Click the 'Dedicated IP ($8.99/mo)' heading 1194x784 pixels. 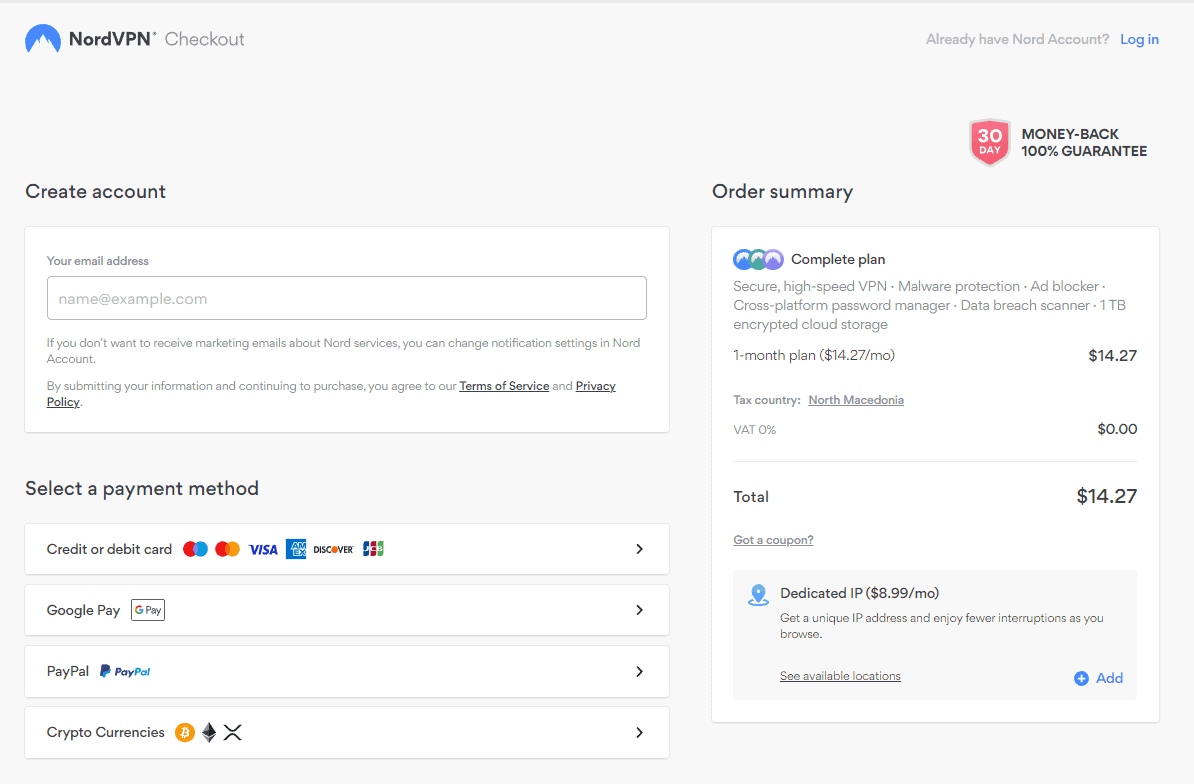point(860,593)
